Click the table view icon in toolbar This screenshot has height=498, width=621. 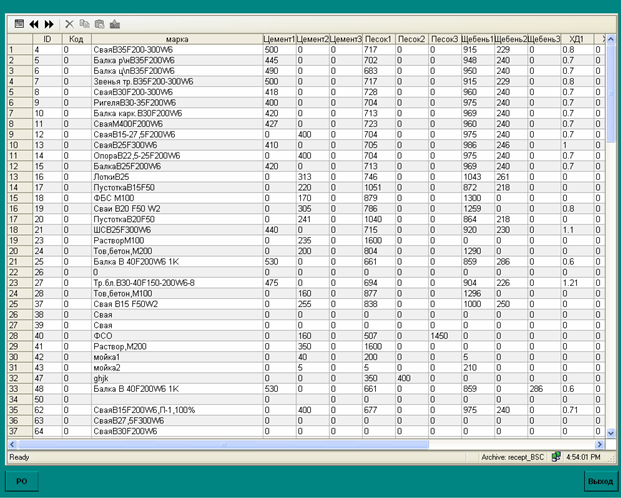[x=19, y=22]
